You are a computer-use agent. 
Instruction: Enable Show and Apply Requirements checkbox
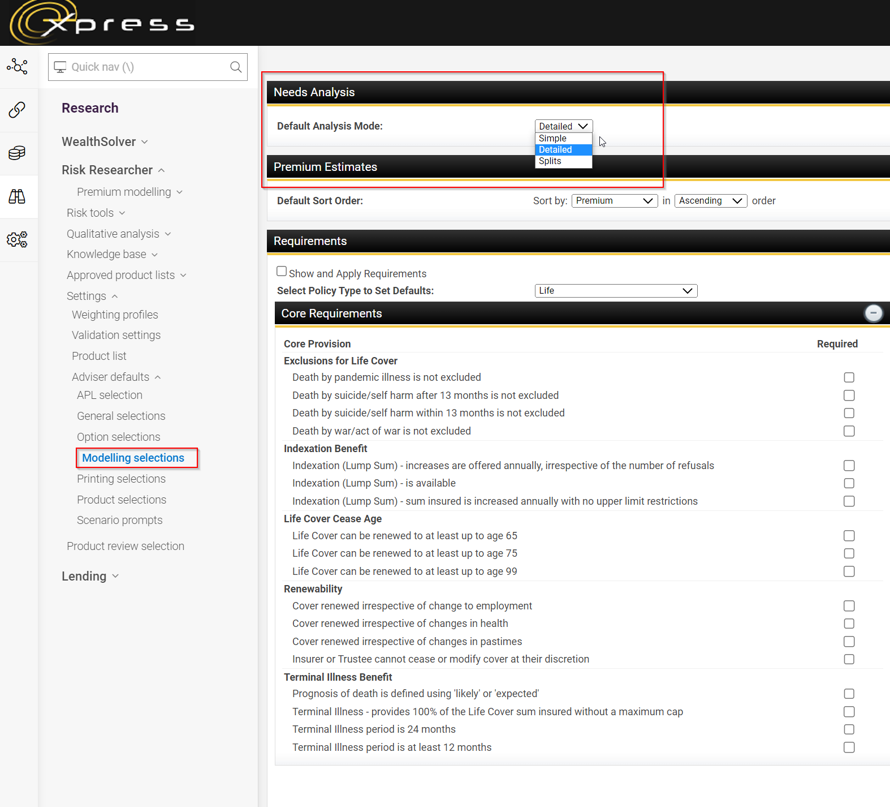pos(282,272)
